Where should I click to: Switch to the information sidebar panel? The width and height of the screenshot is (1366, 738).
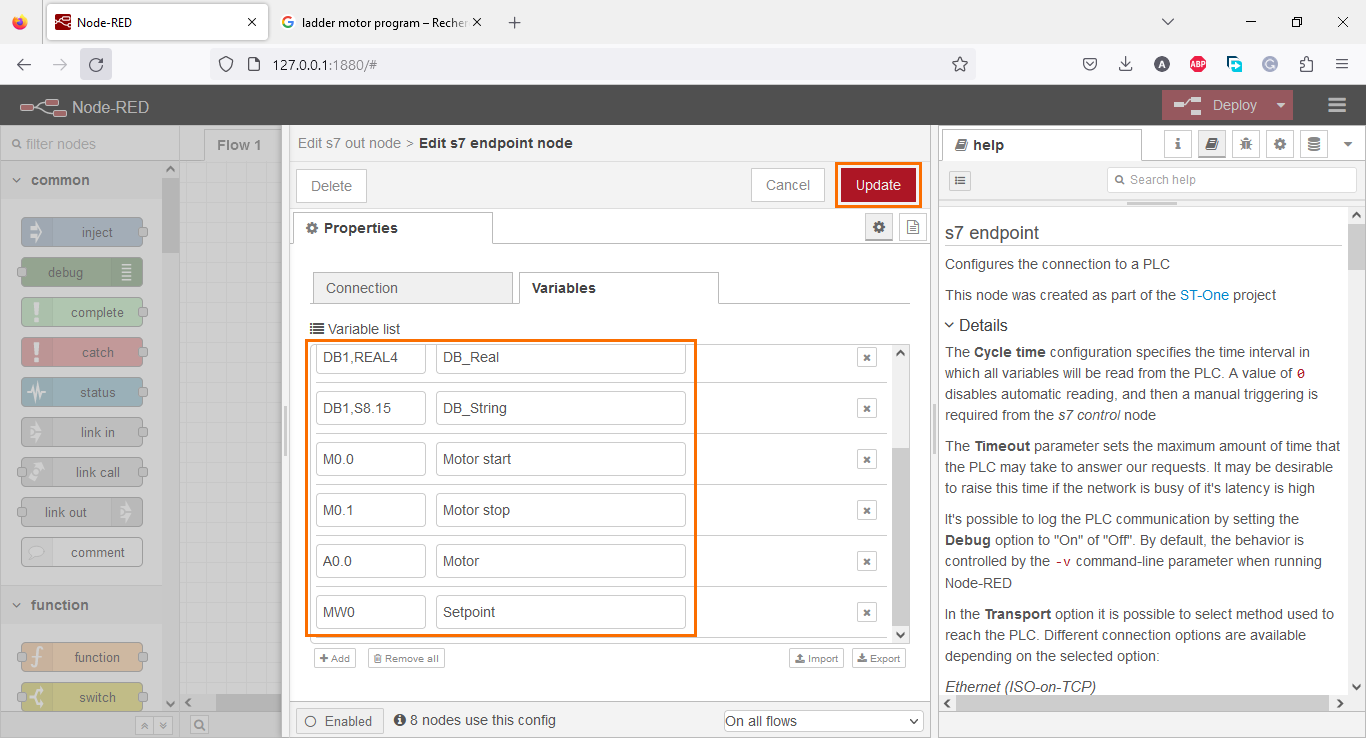pyautogui.click(x=1177, y=144)
